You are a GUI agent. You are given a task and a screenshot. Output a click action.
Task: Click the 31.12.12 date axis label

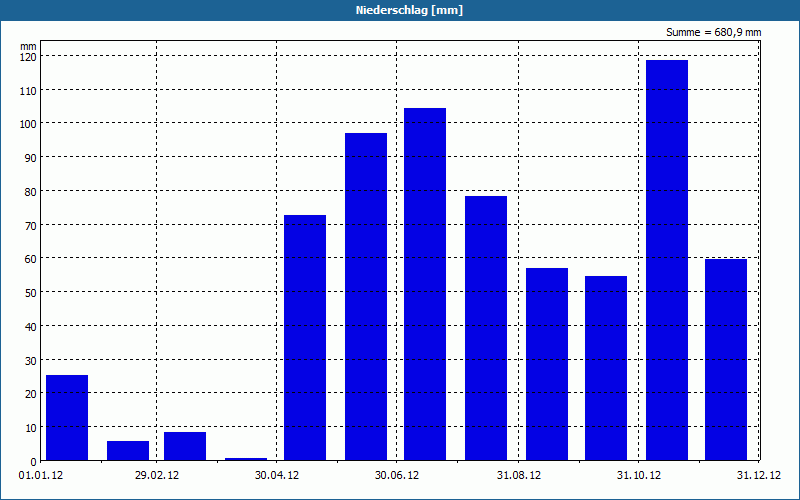click(759, 476)
